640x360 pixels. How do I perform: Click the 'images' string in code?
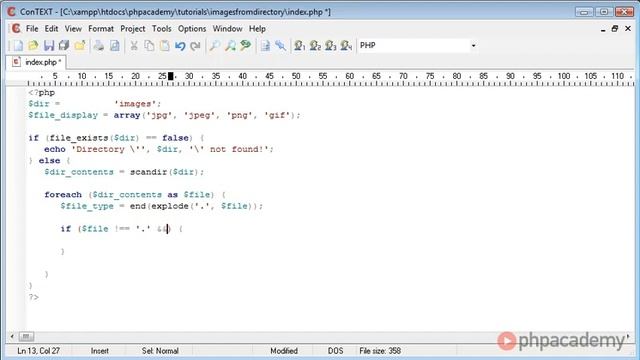[x=136, y=104]
